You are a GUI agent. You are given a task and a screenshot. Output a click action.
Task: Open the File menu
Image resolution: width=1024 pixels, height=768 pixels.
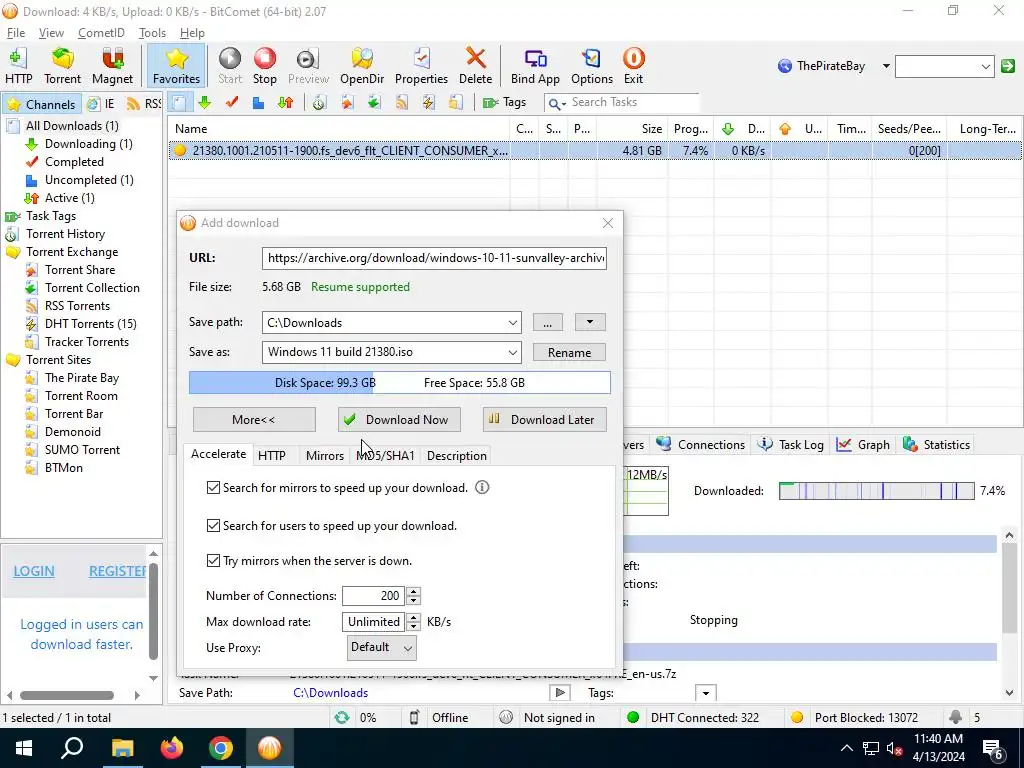click(16, 33)
